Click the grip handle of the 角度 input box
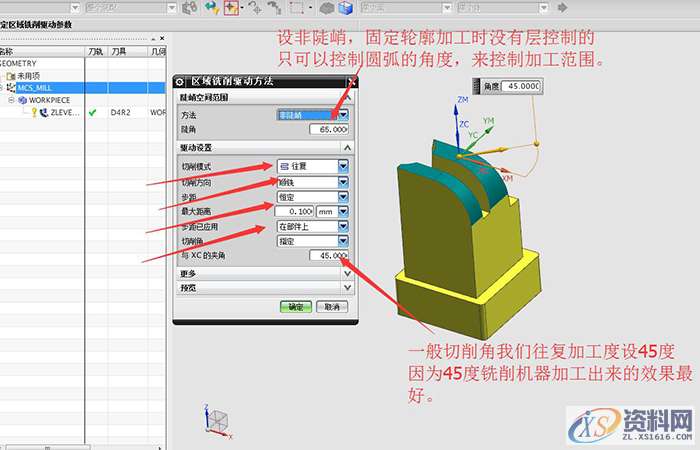Viewport: 700px width, 450px height. 476,86
